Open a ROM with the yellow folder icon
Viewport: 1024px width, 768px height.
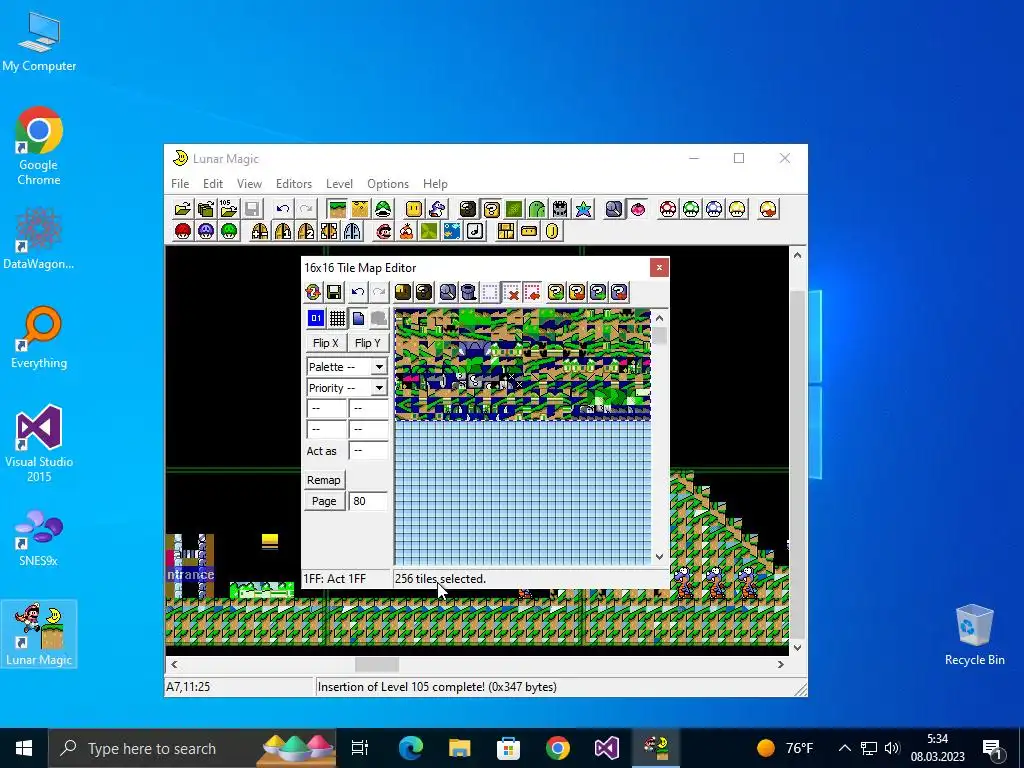183,209
